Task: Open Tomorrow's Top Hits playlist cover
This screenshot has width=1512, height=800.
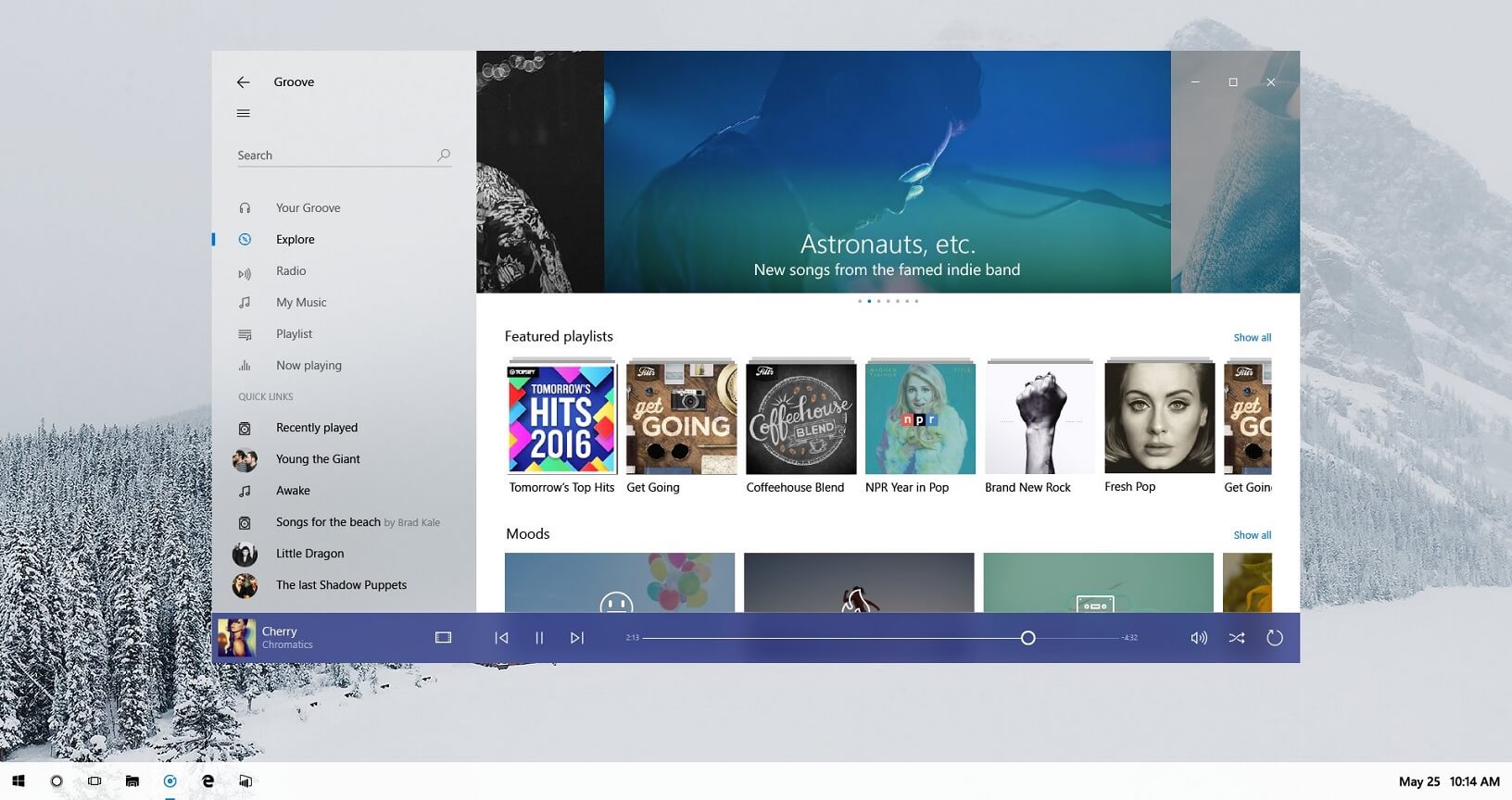Action: [x=561, y=419]
